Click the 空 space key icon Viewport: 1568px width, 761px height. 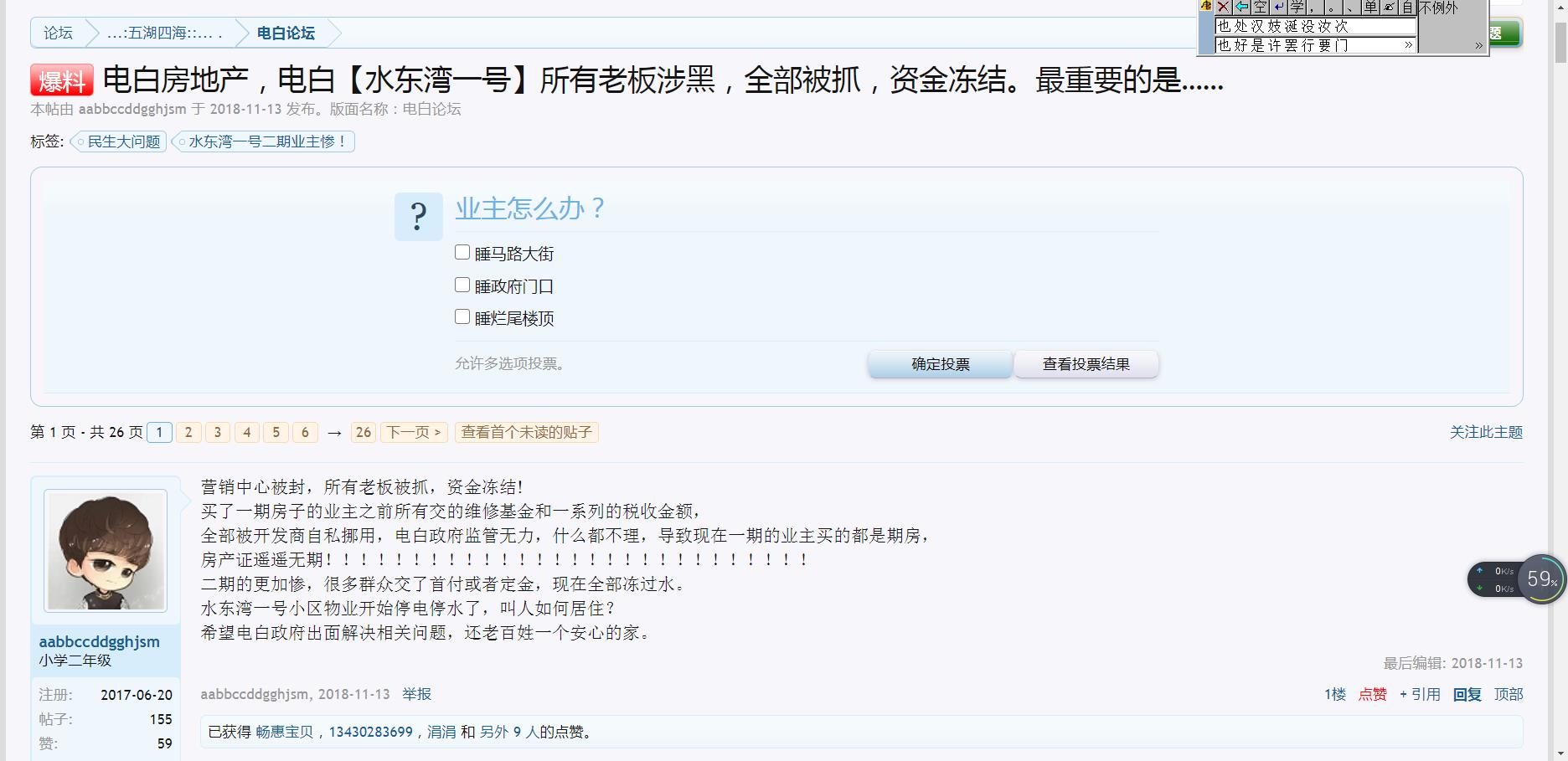[x=1260, y=8]
